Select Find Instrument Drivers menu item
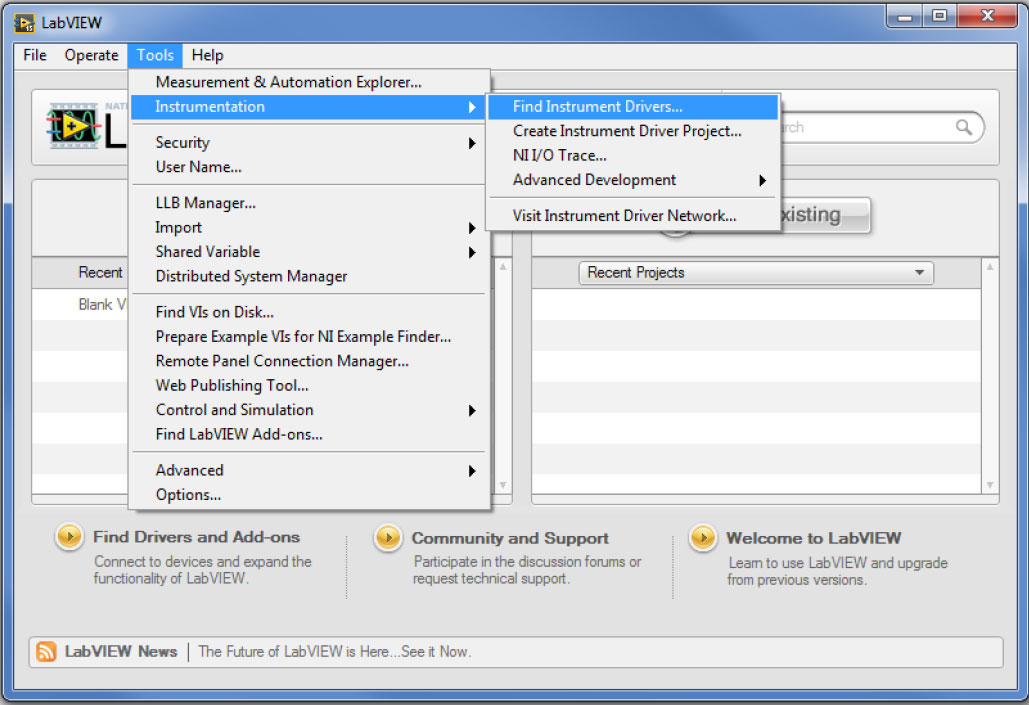This screenshot has height=705, width=1029. 597,107
